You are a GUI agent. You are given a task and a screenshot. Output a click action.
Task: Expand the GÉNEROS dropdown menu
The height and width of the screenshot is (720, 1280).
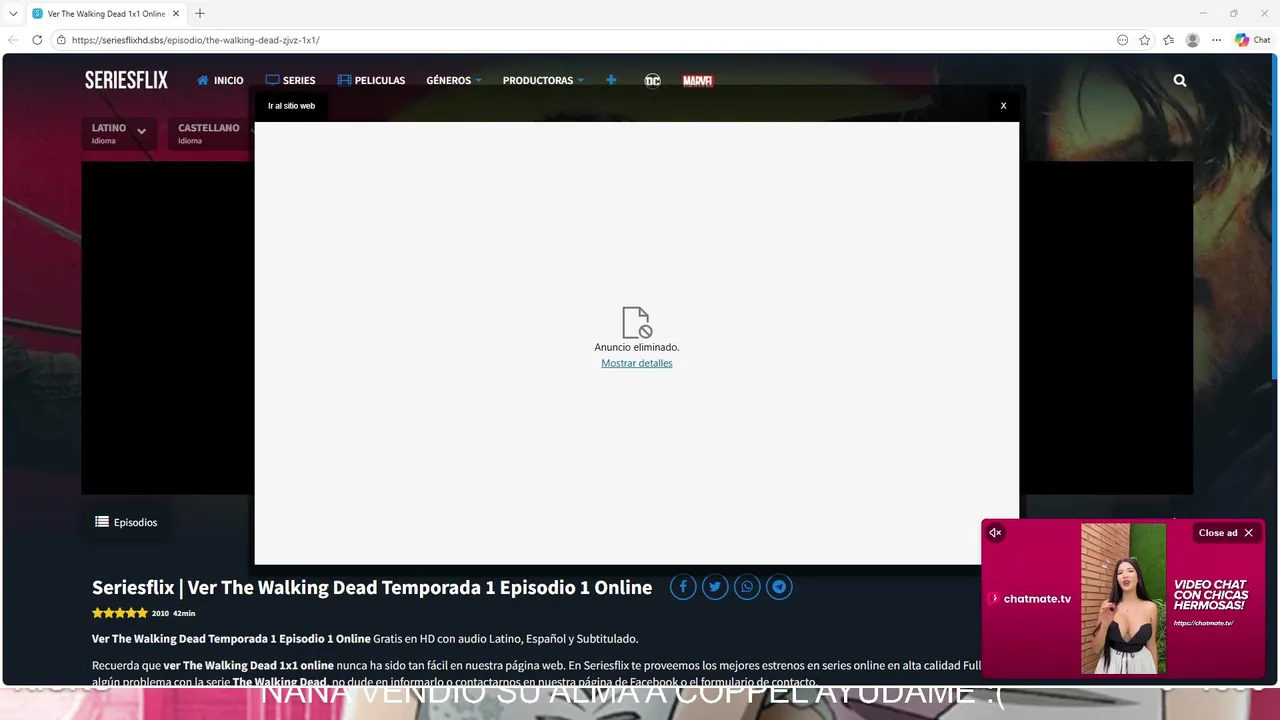[454, 80]
